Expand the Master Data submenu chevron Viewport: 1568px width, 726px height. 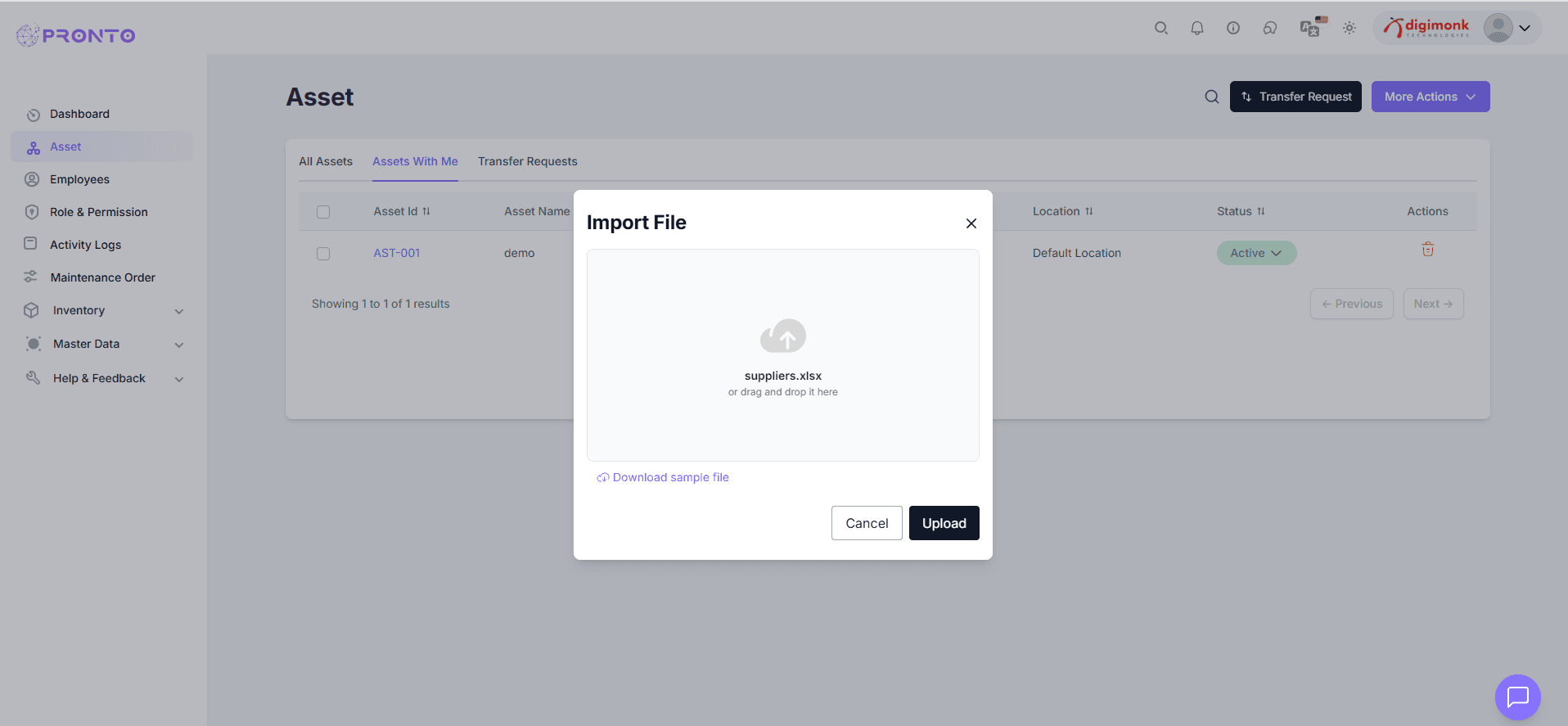[x=179, y=345]
